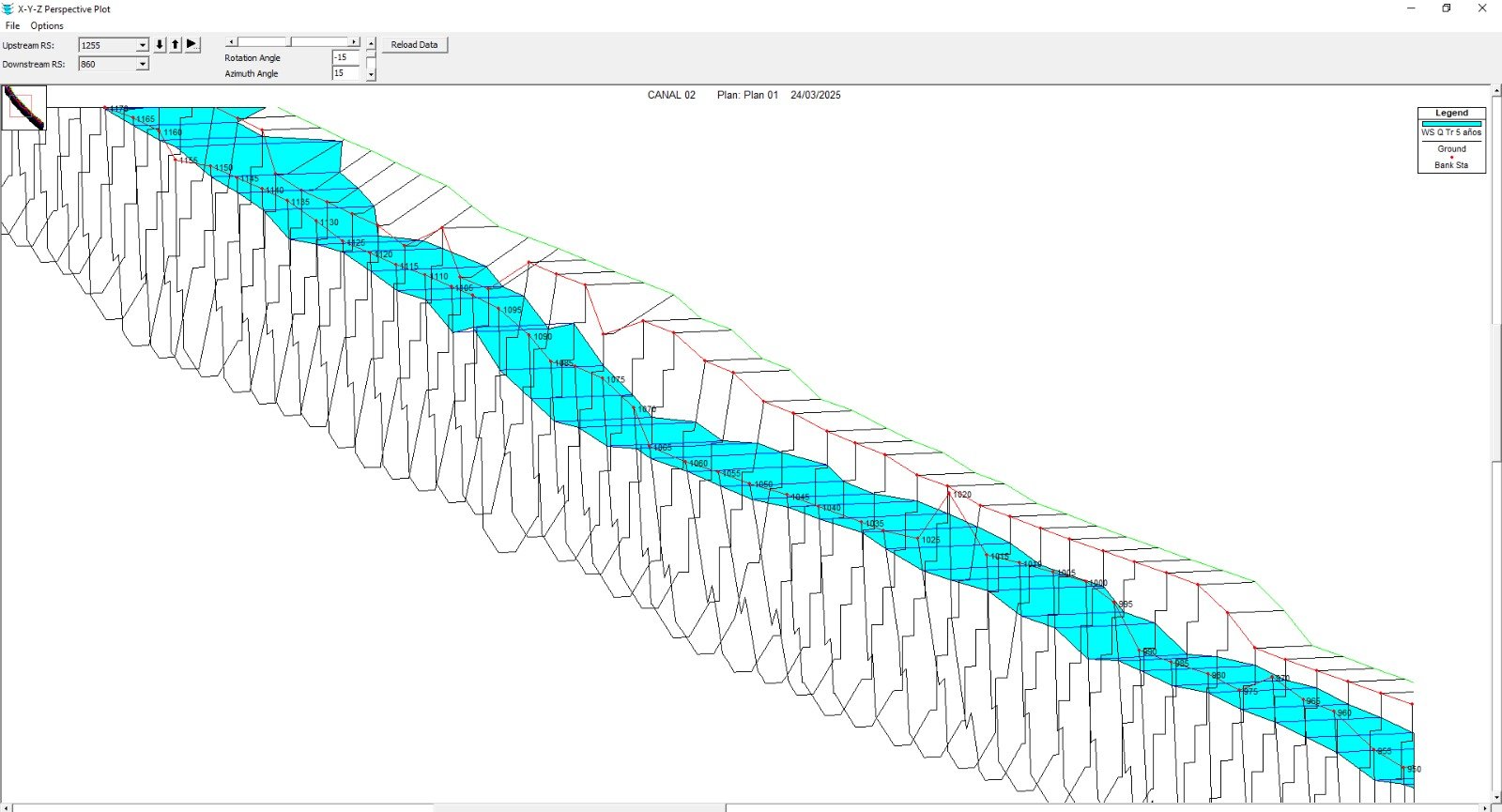Click the 'Upstream RS:' label

pyautogui.click(x=28, y=45)
